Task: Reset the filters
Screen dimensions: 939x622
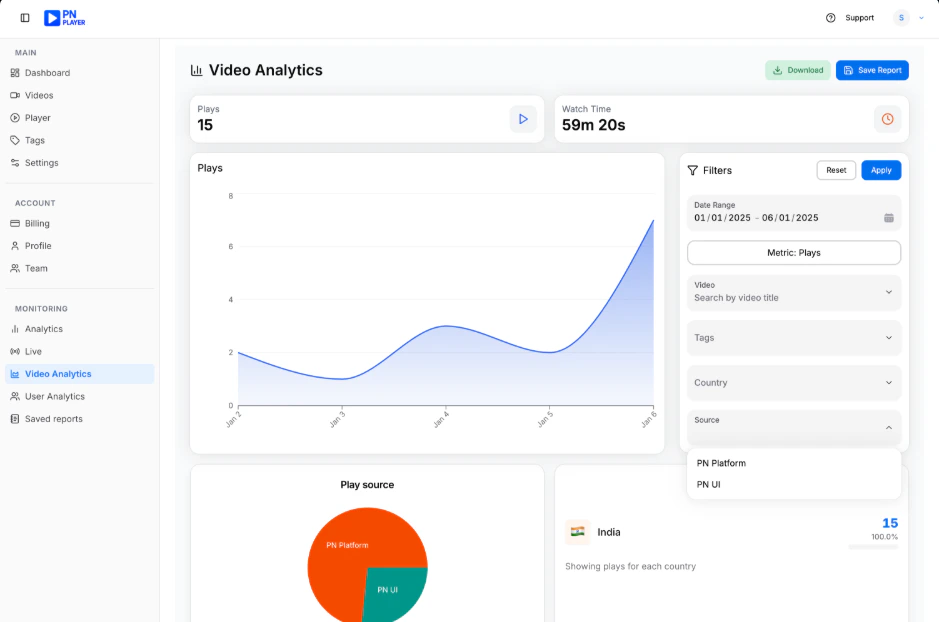Action: 836,171
